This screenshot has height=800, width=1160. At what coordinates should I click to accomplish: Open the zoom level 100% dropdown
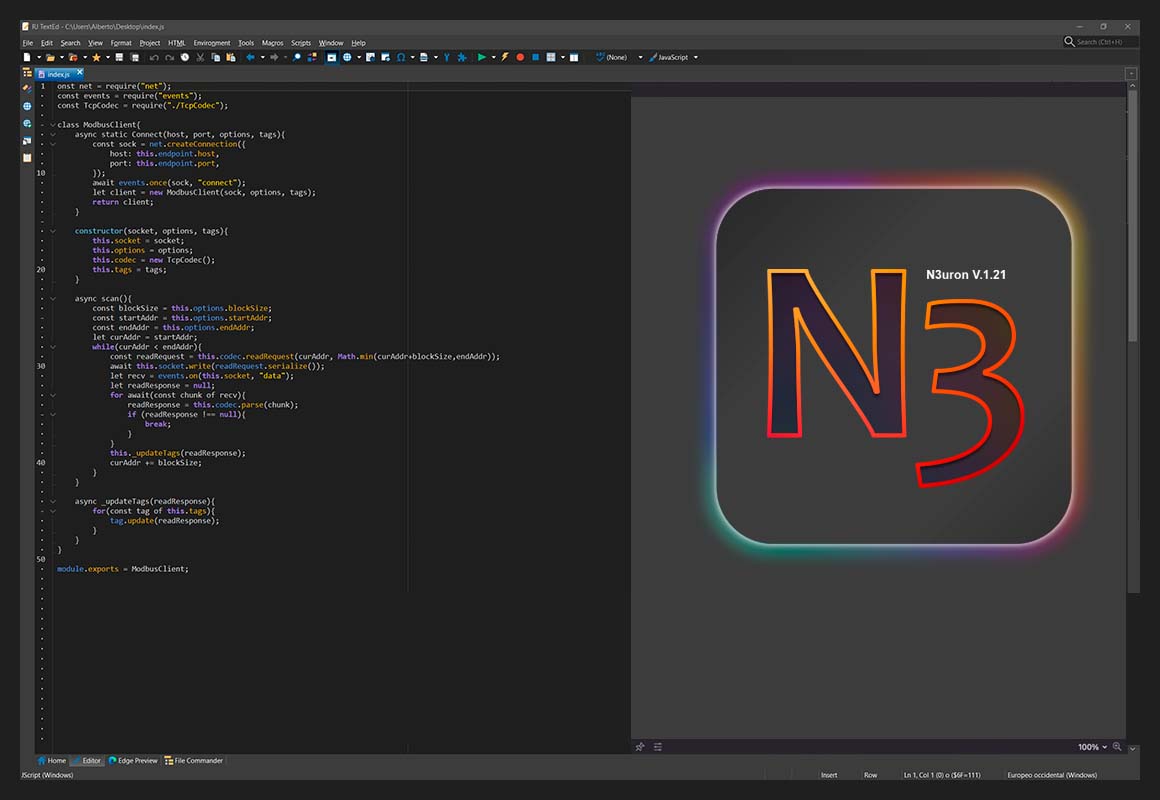click(1090, 747)
